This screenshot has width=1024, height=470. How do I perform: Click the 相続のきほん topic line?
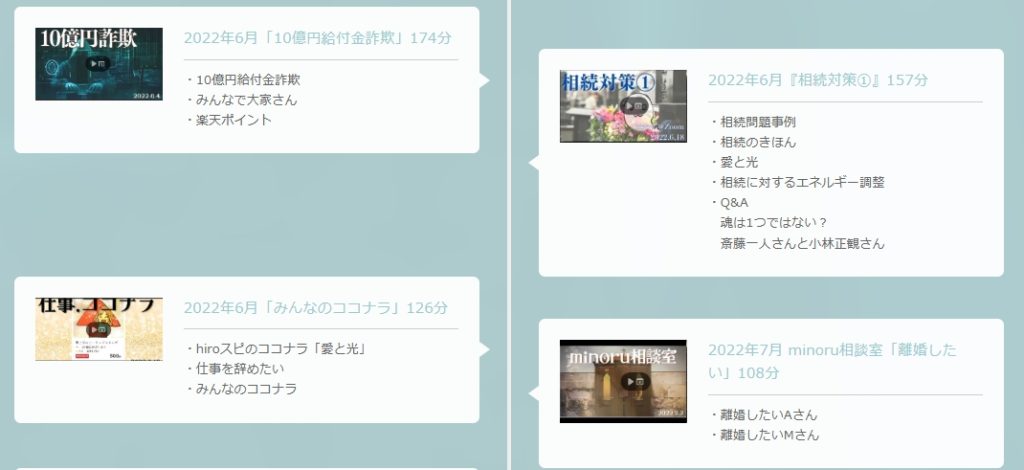(x=758, y=142)
